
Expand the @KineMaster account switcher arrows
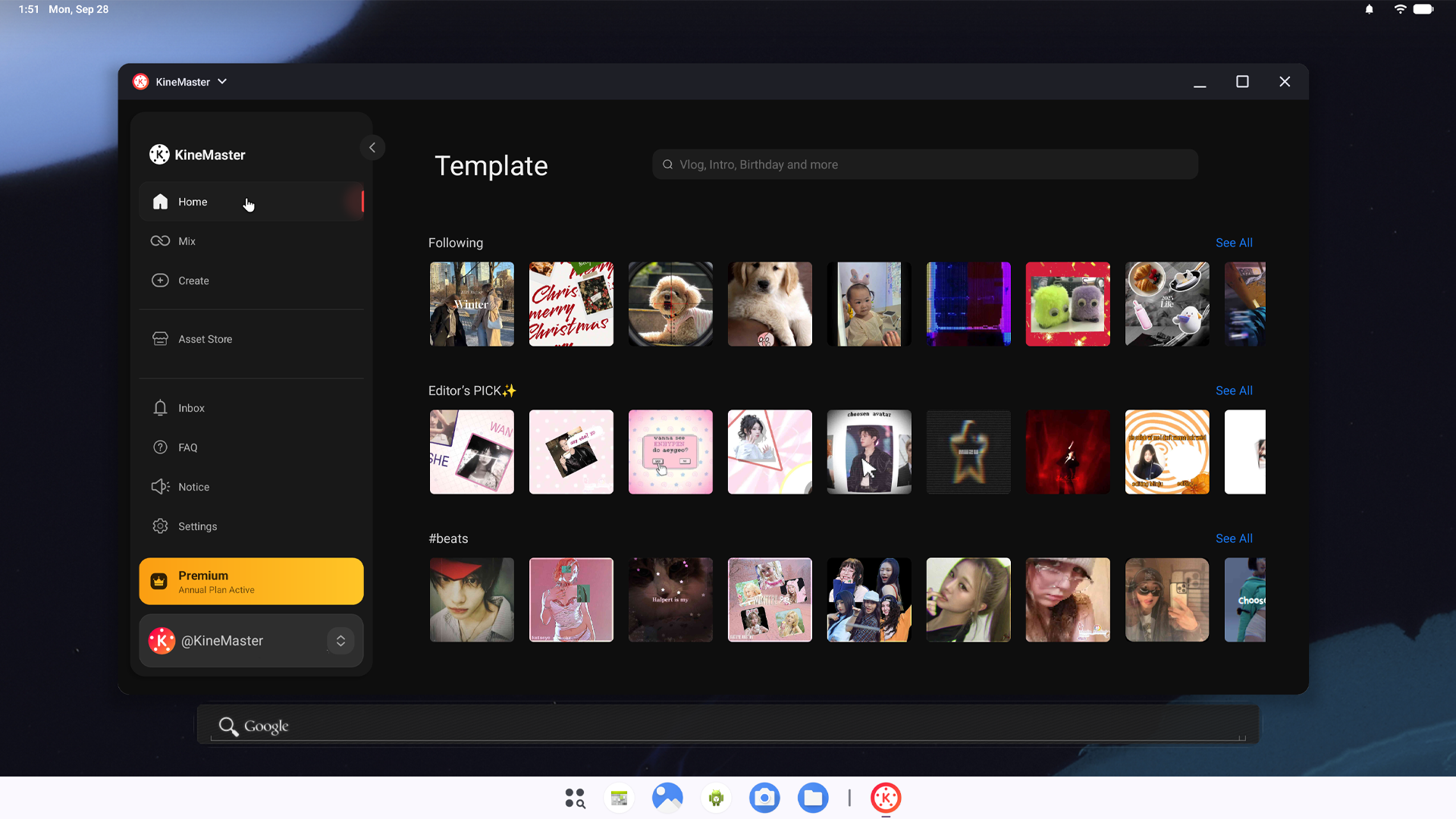coord(340,641)
